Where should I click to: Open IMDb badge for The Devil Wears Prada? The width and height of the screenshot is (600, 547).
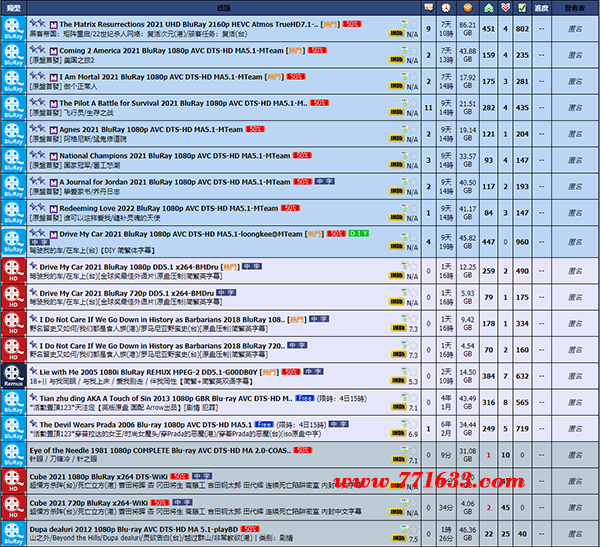(398, 433)
